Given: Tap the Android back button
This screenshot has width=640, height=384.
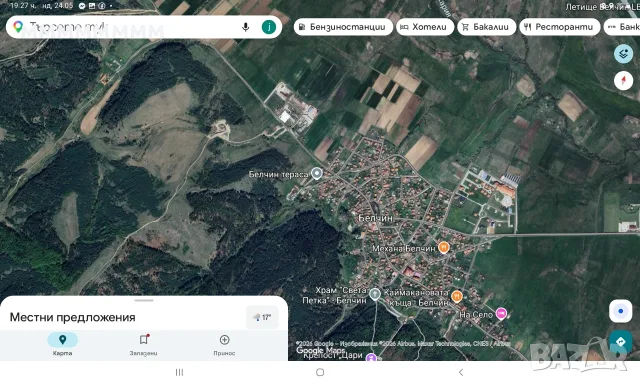Looking at the screenshot, I should 461,372.
